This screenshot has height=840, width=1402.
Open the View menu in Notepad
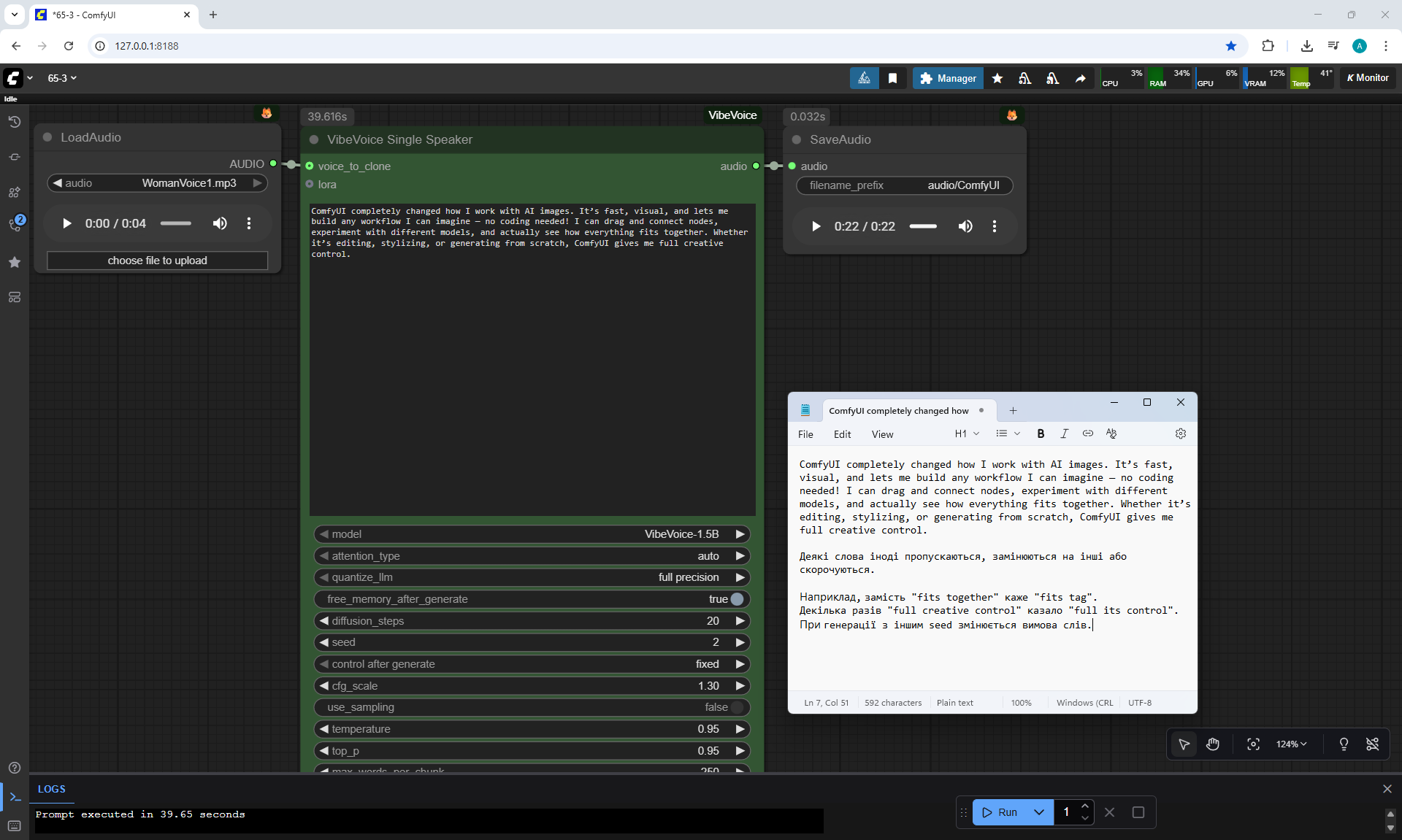882,434
